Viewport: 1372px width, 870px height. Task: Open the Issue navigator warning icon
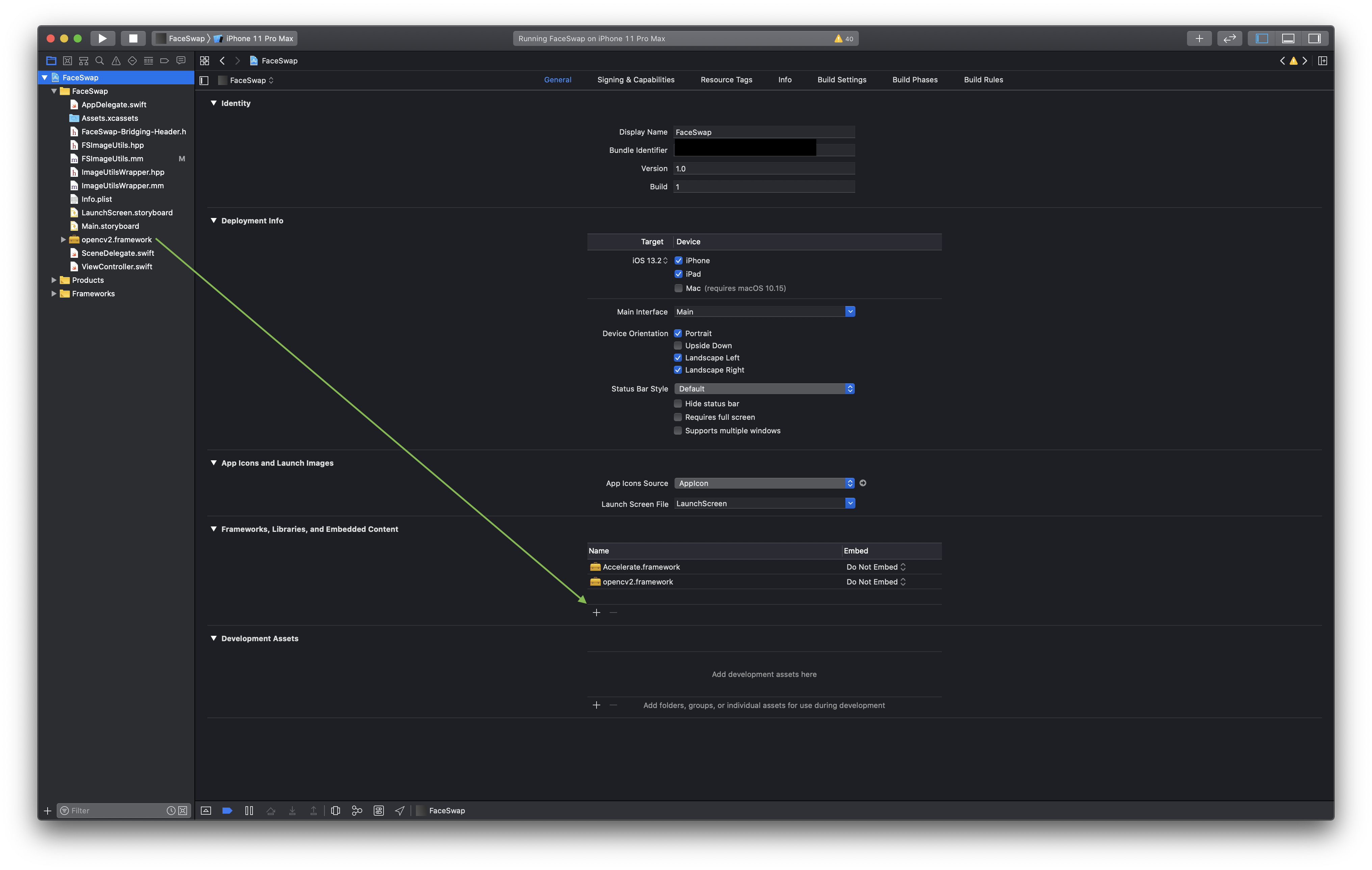point(116,60)
